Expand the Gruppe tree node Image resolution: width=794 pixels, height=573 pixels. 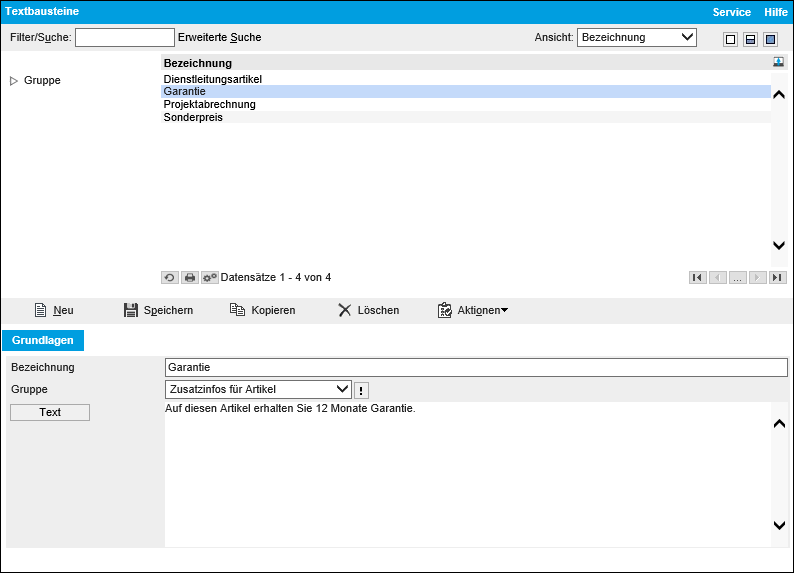(x=14, y=81)
